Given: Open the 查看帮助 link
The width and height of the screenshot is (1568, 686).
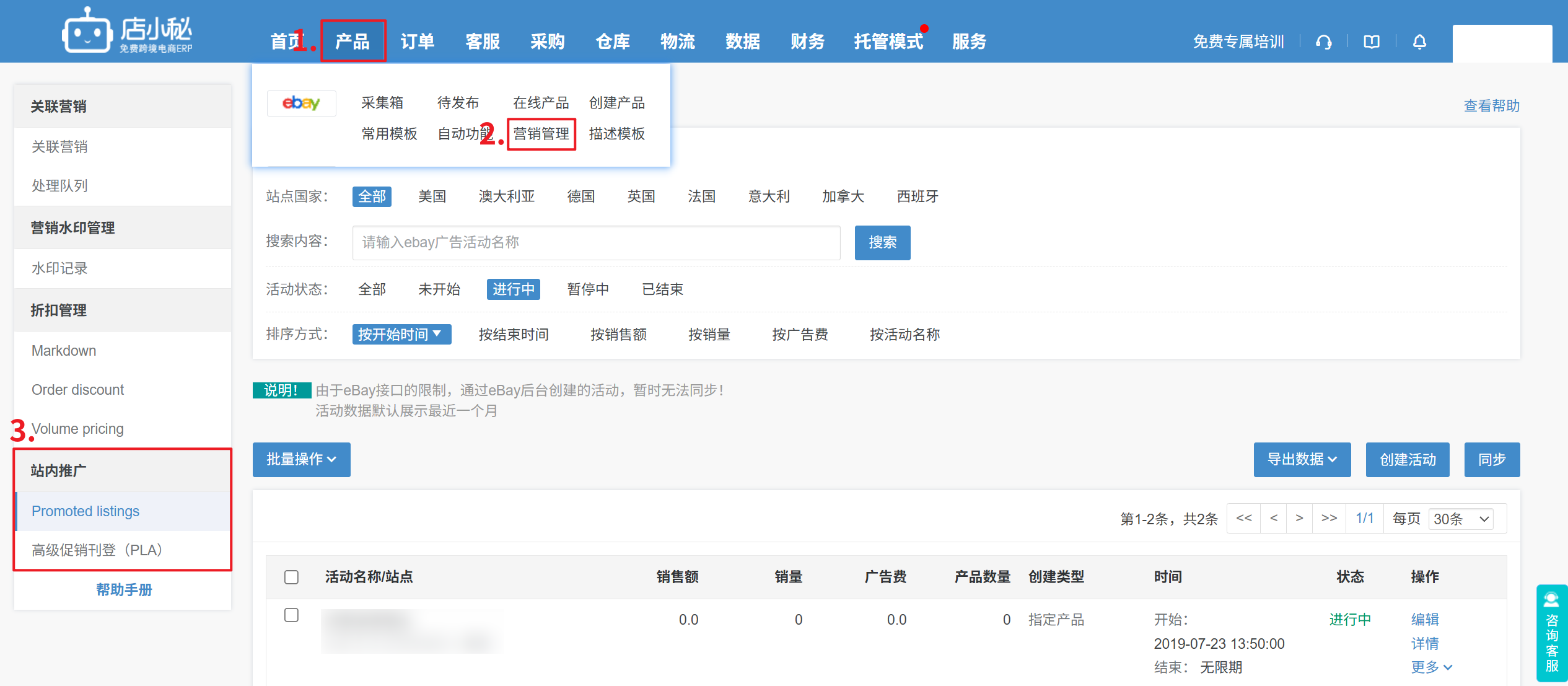Looking at the screenshot, I should [1491, 106].
